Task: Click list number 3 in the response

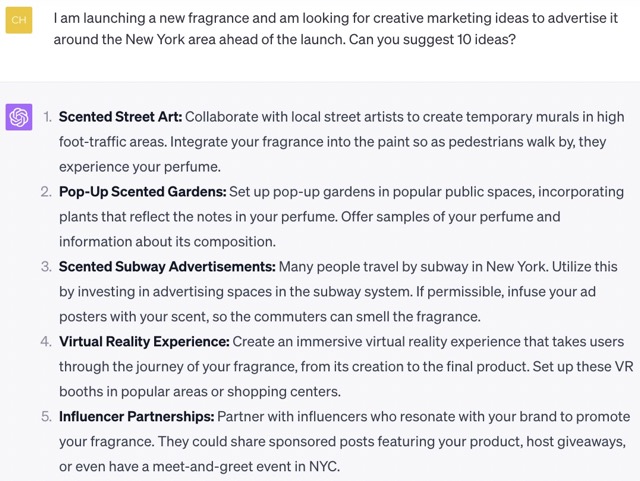Action: tap(46, 266)
